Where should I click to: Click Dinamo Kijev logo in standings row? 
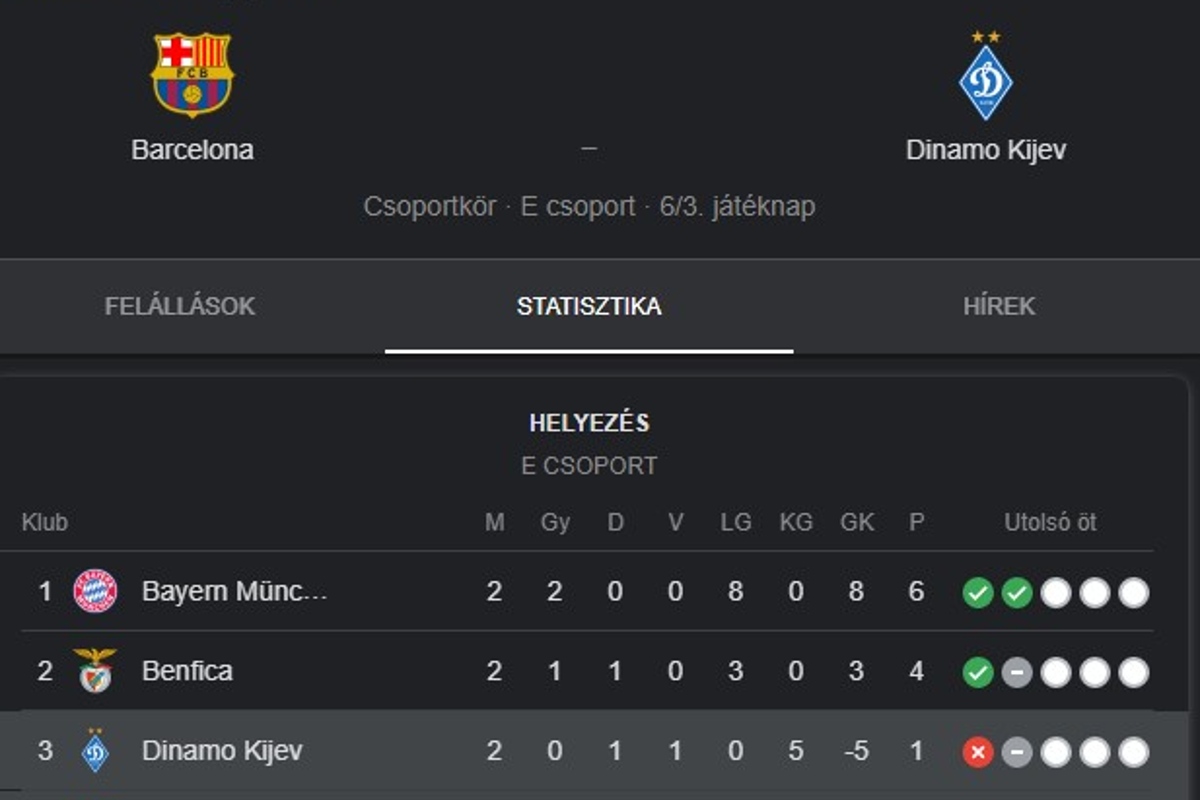[96, 751]
